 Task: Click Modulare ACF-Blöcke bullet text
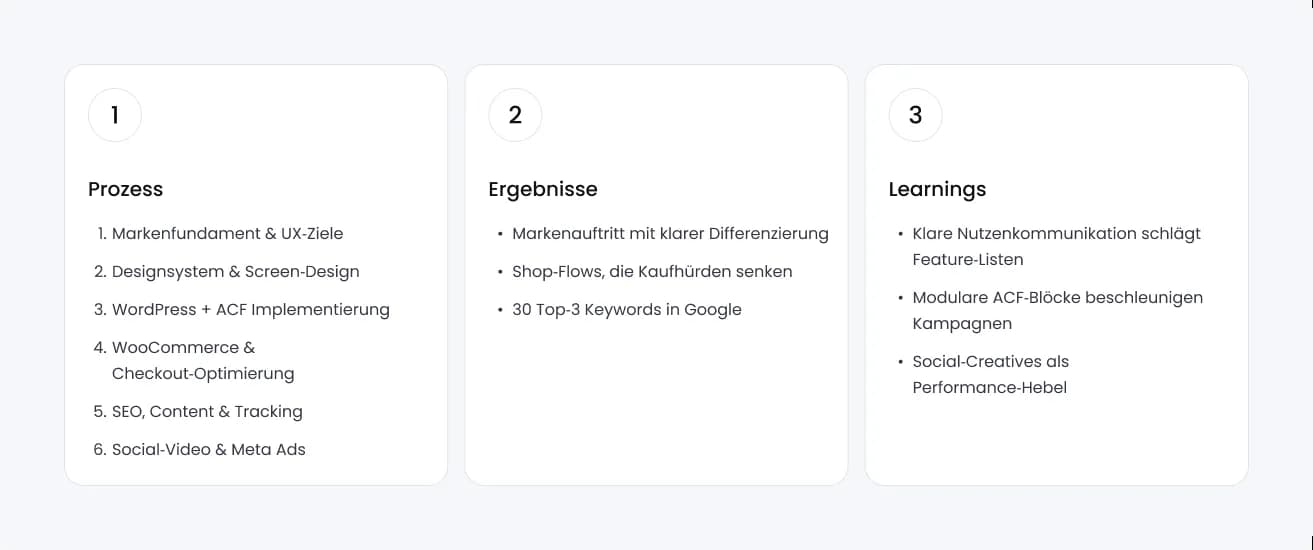point(1057,297)
